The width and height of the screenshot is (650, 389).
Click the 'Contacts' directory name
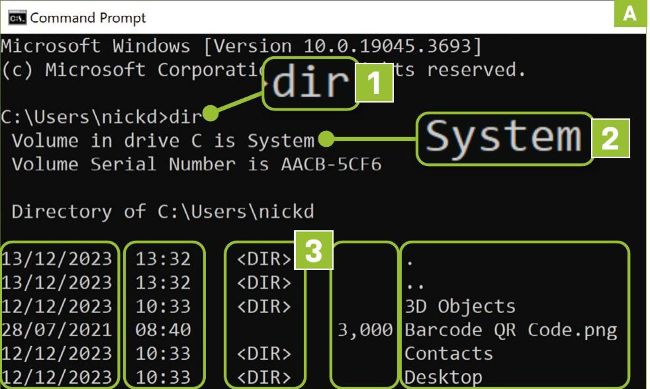[x=449, y=354]
